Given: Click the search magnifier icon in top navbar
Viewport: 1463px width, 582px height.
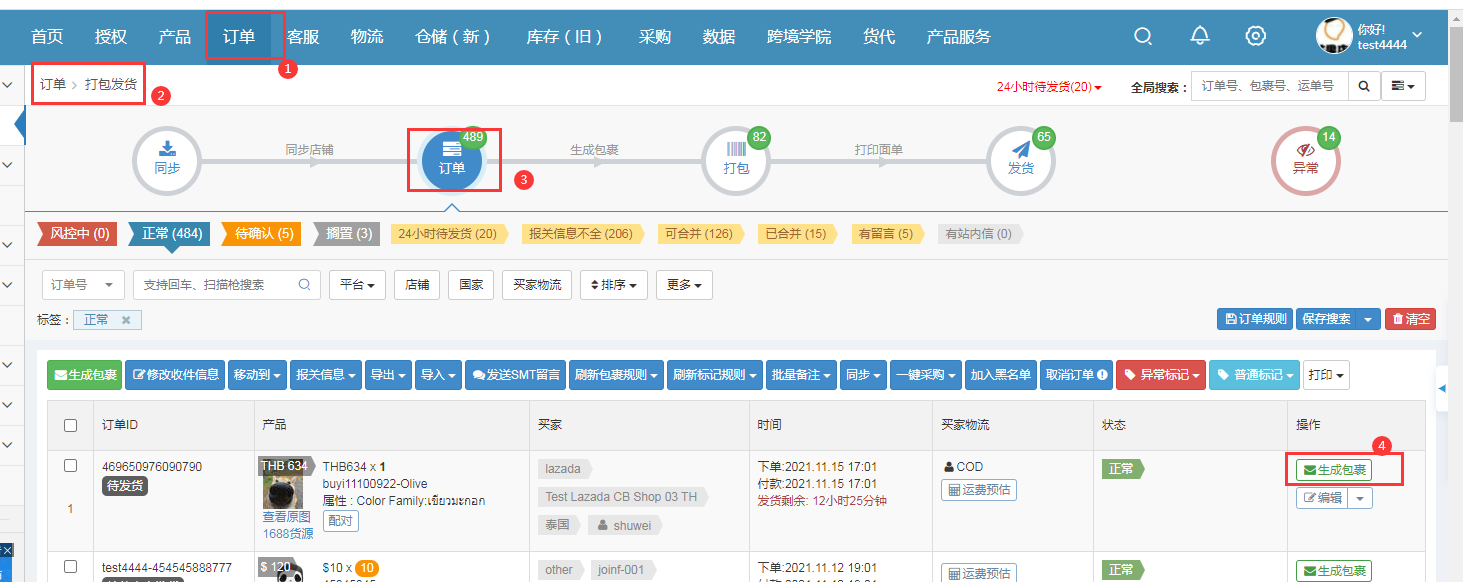Looking at the screenshot, I should point(1143,37).
